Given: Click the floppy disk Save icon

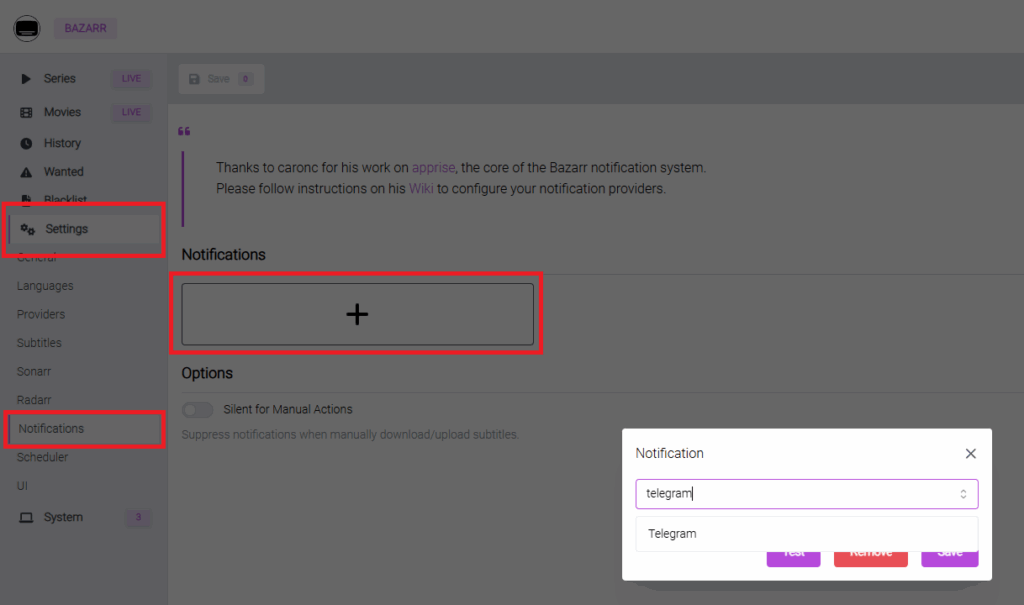Looking at the screenshot, I should pyautogui.click(x=194, y=79).
